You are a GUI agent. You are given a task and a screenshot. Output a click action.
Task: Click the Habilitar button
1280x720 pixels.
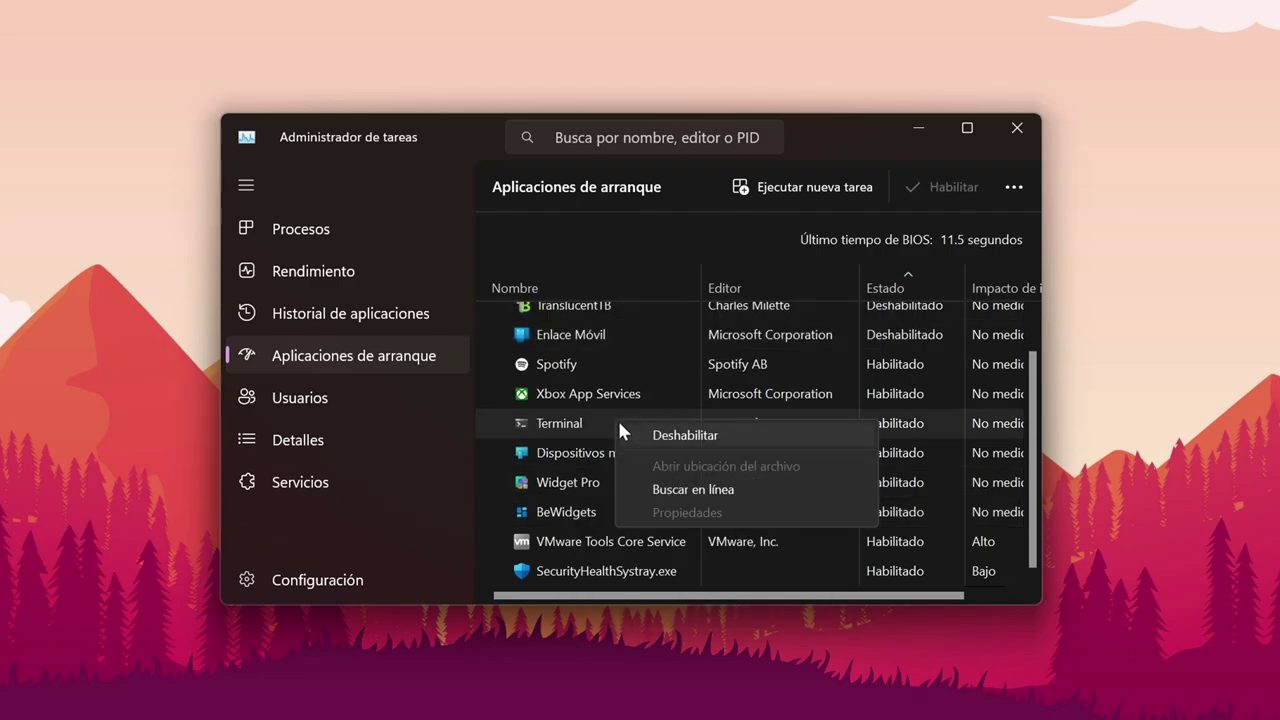coord(941,187)
